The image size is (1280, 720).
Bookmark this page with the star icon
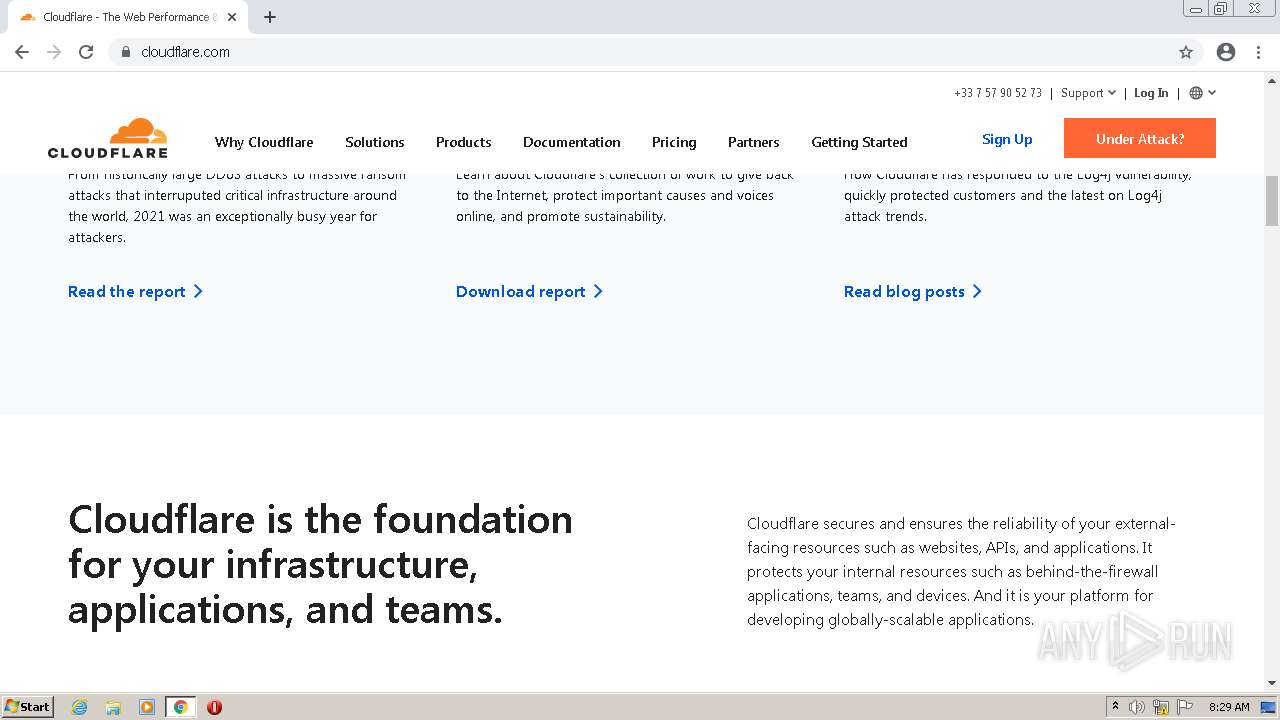tap(1186, 52)
